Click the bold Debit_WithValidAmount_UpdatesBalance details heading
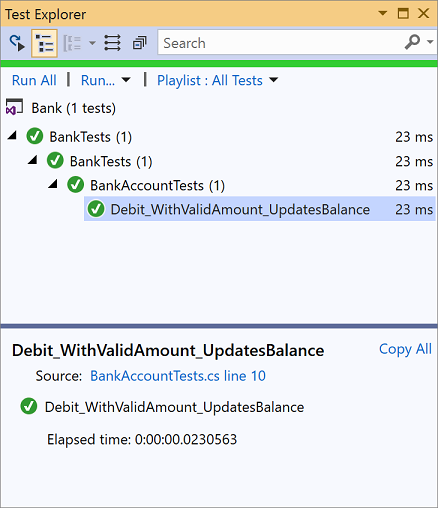This screenshot has width=438, height=508. (x=168, y=351)
